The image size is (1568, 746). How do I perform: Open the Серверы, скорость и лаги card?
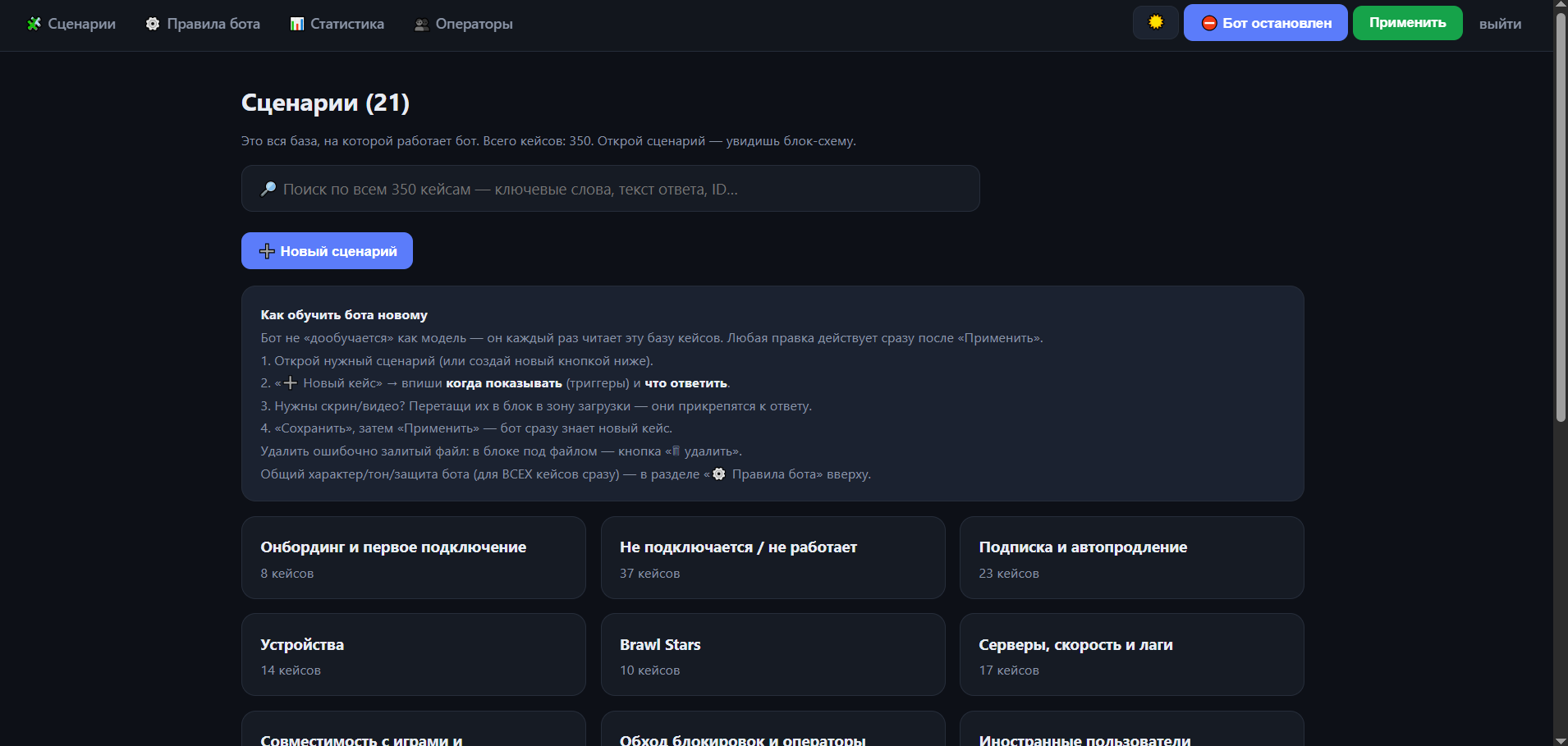1132,655
